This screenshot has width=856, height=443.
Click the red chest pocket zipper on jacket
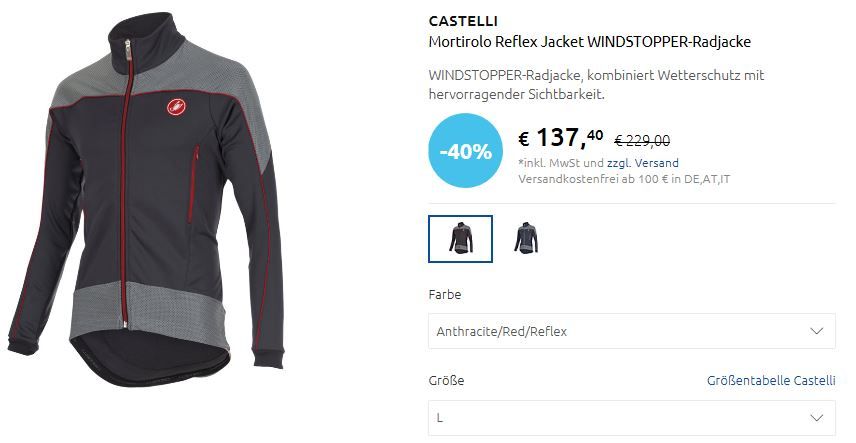point(193,184)
